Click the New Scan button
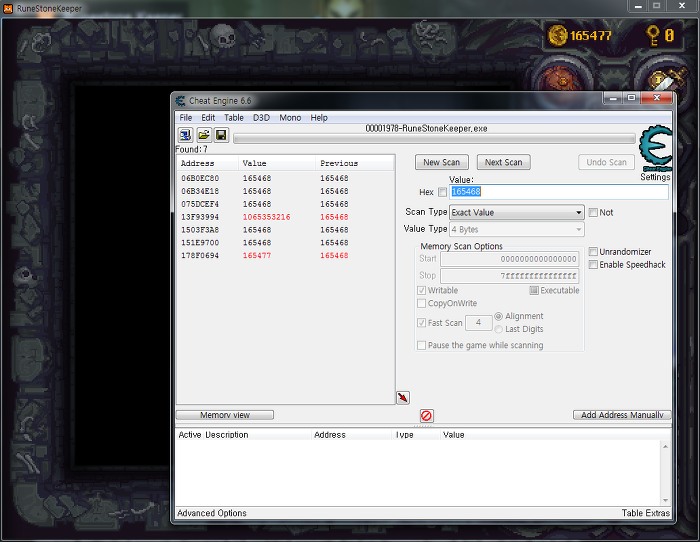 coord(442,163)
